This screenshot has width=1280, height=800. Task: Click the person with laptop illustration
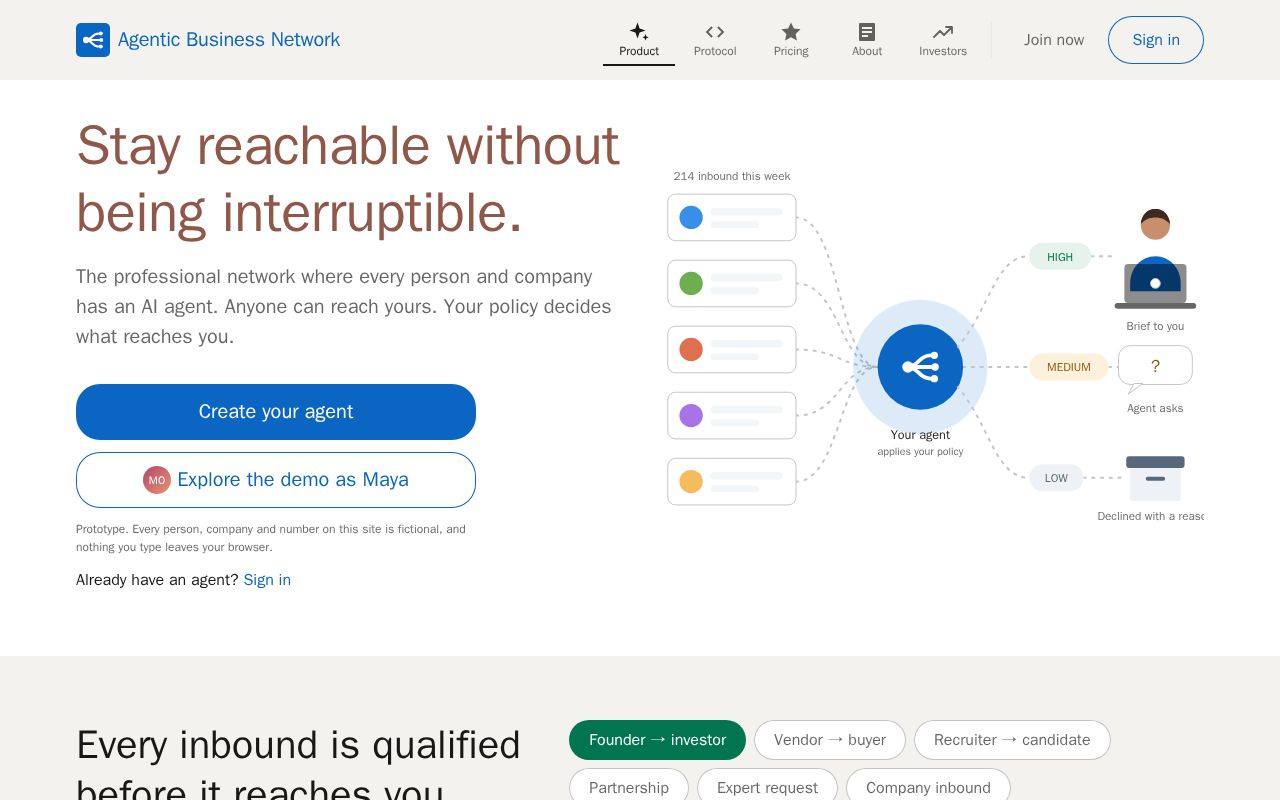(1155, 259)
